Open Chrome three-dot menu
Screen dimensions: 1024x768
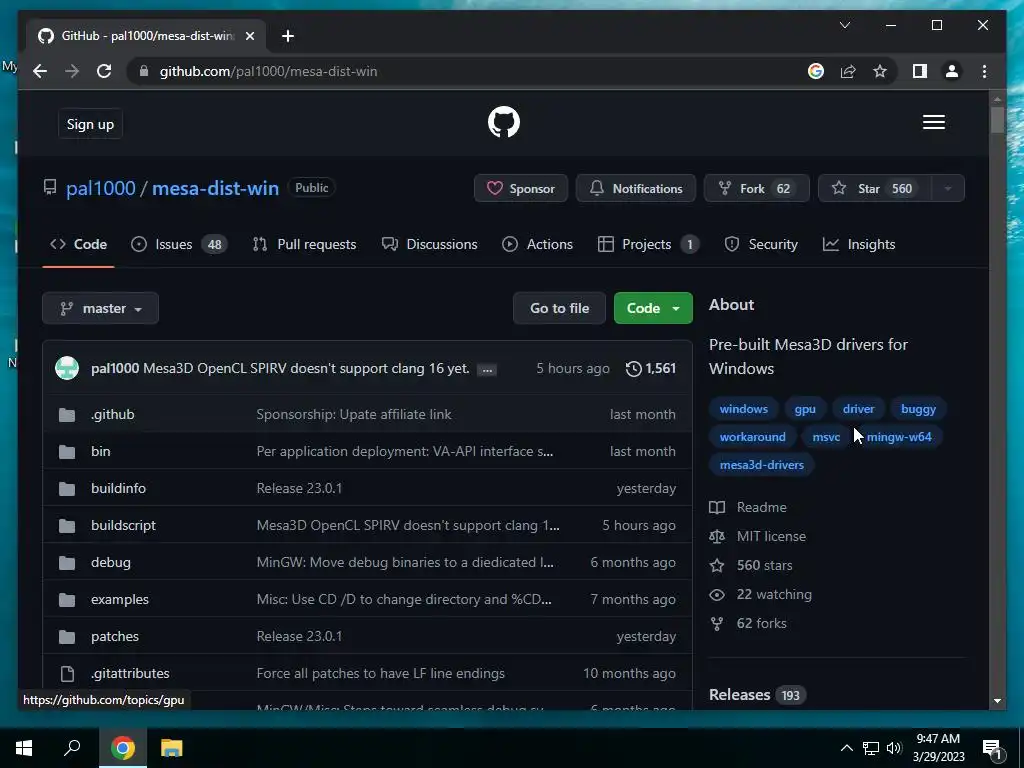point(984,71)
